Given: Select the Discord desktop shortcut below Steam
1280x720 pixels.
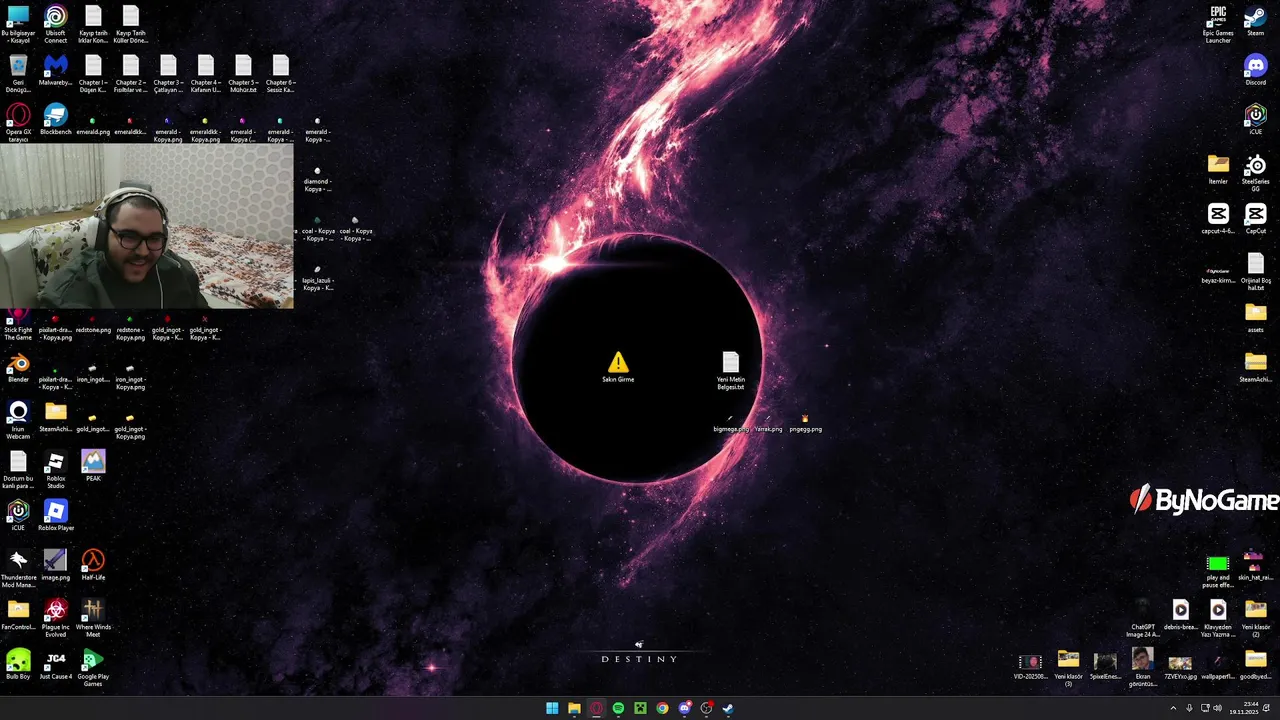Looking at the screenshot, I should click(x=1255, y=70).
